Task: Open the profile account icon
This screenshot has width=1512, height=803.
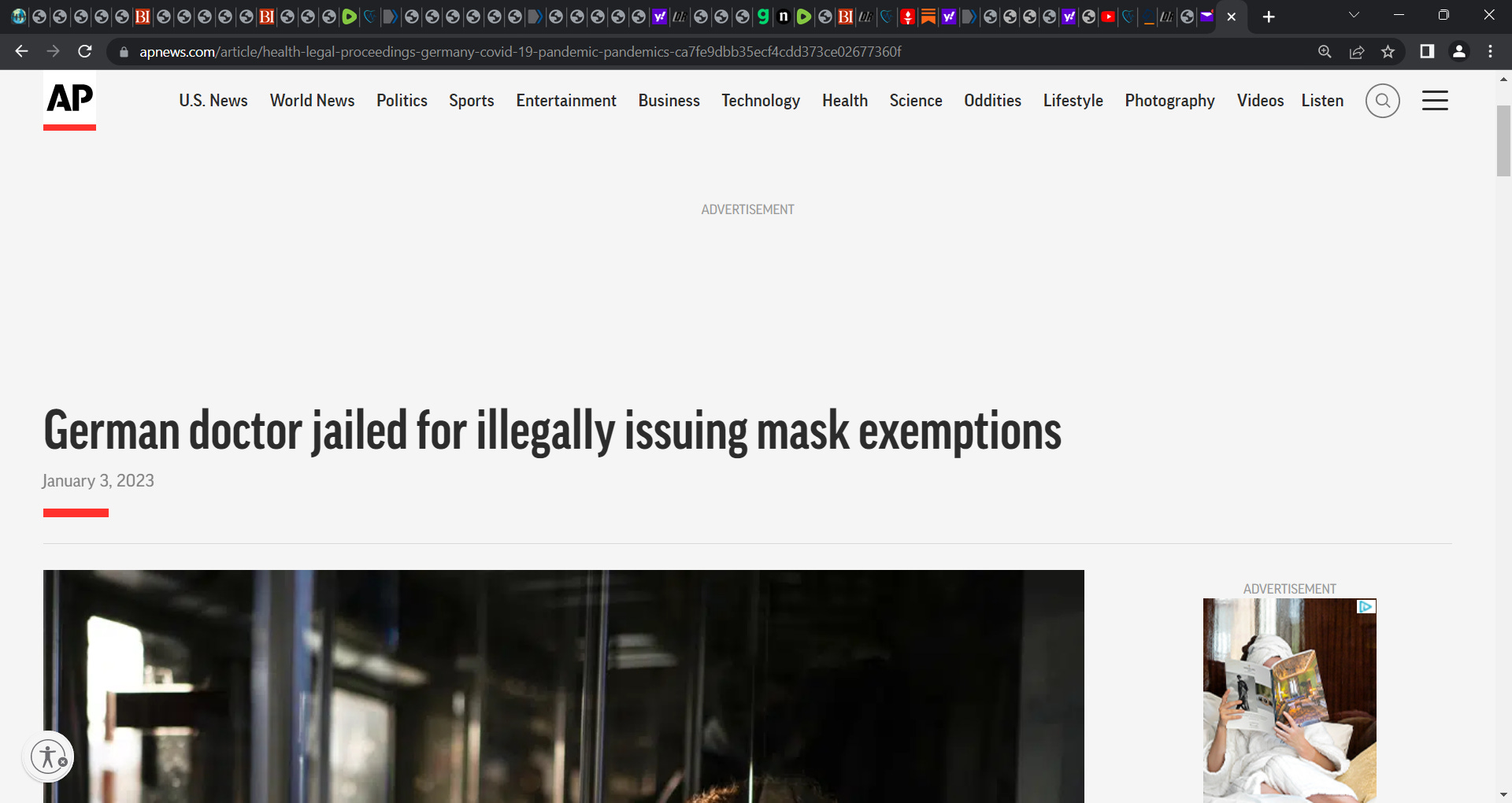Action: pyautogui.click(x=1458, y=52)
